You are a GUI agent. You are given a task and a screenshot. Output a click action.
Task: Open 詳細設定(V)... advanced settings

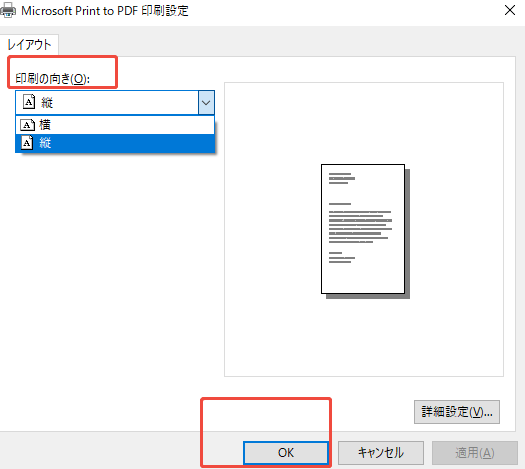click(x=457, y=412)
